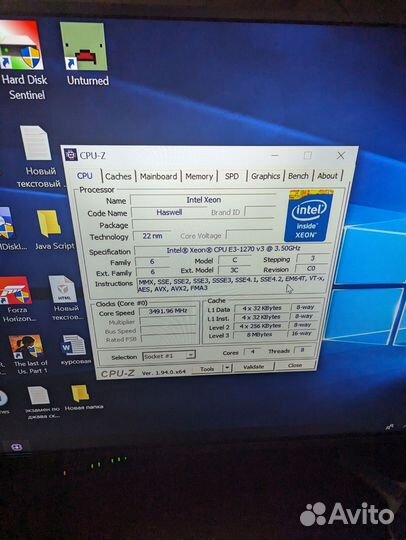This screenshot has width=406, height=540.
Task: Select The Last of Us Part 1 shortcut
Action: pyautogui.click(x=29, y=354)
